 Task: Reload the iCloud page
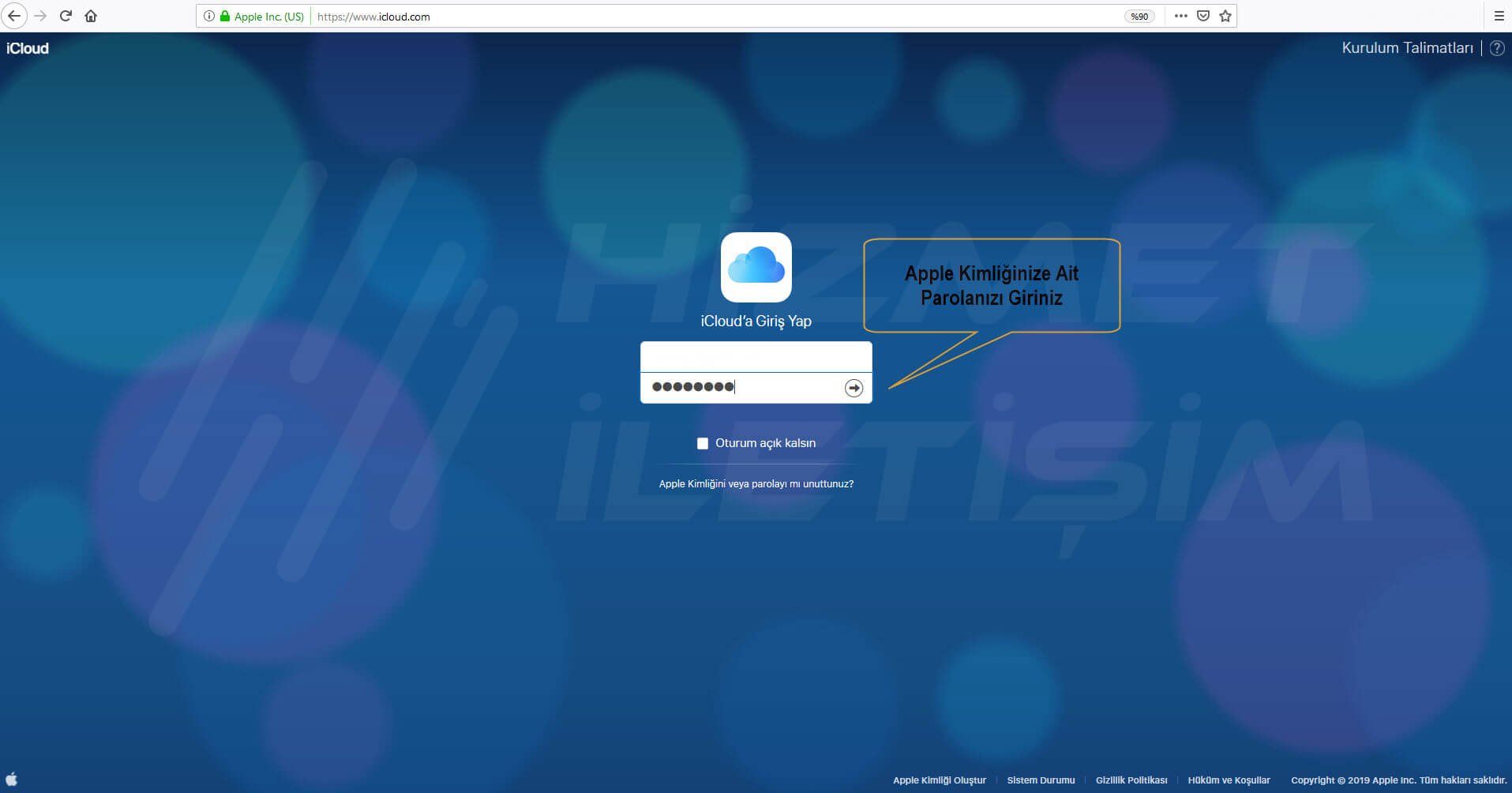point(66,16)
